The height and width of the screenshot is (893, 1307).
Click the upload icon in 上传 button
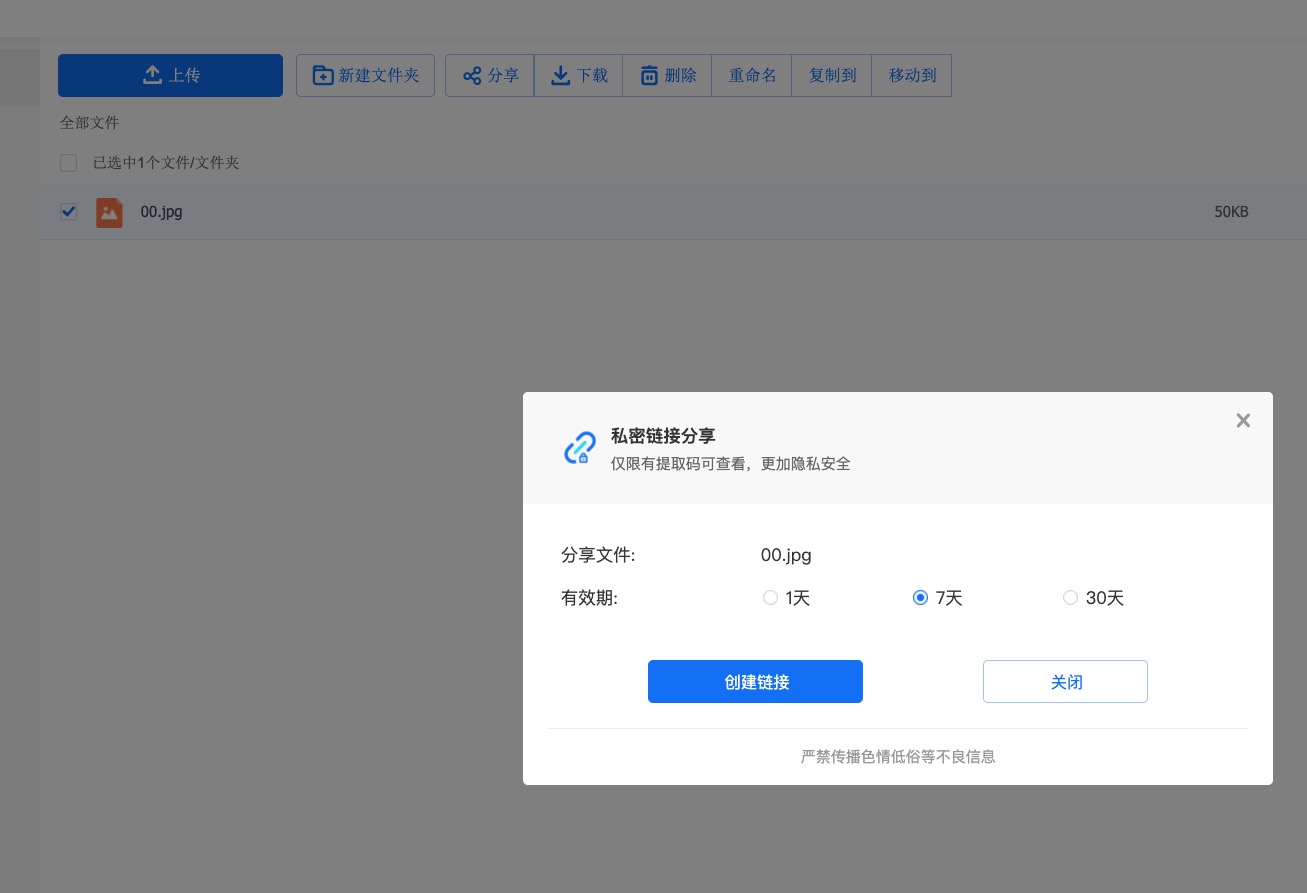click(152, 75)
